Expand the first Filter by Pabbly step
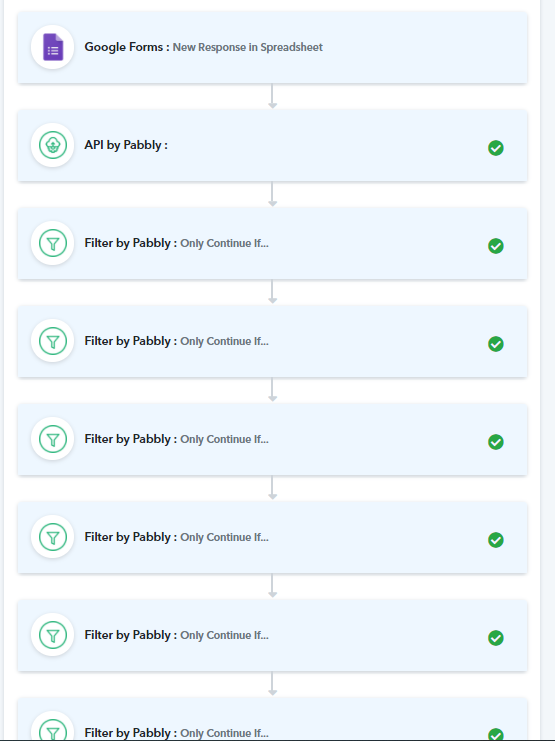 pos(272,243)
